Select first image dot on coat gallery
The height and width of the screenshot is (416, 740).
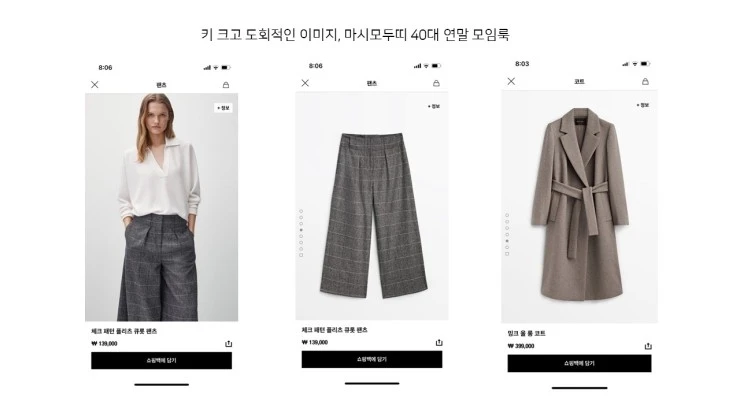[x=507, y=215]
